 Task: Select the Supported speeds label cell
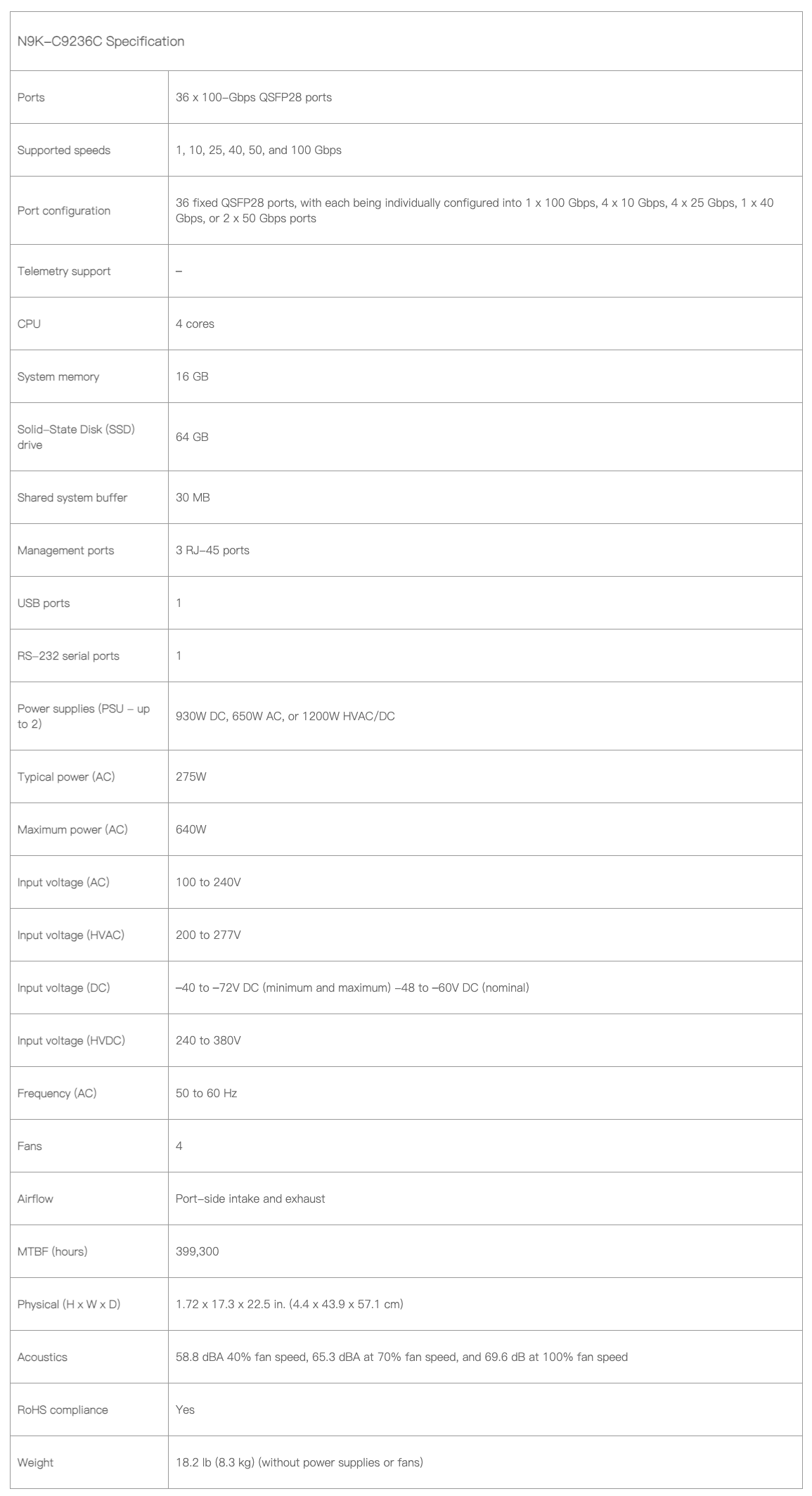(x=64, y=150)
